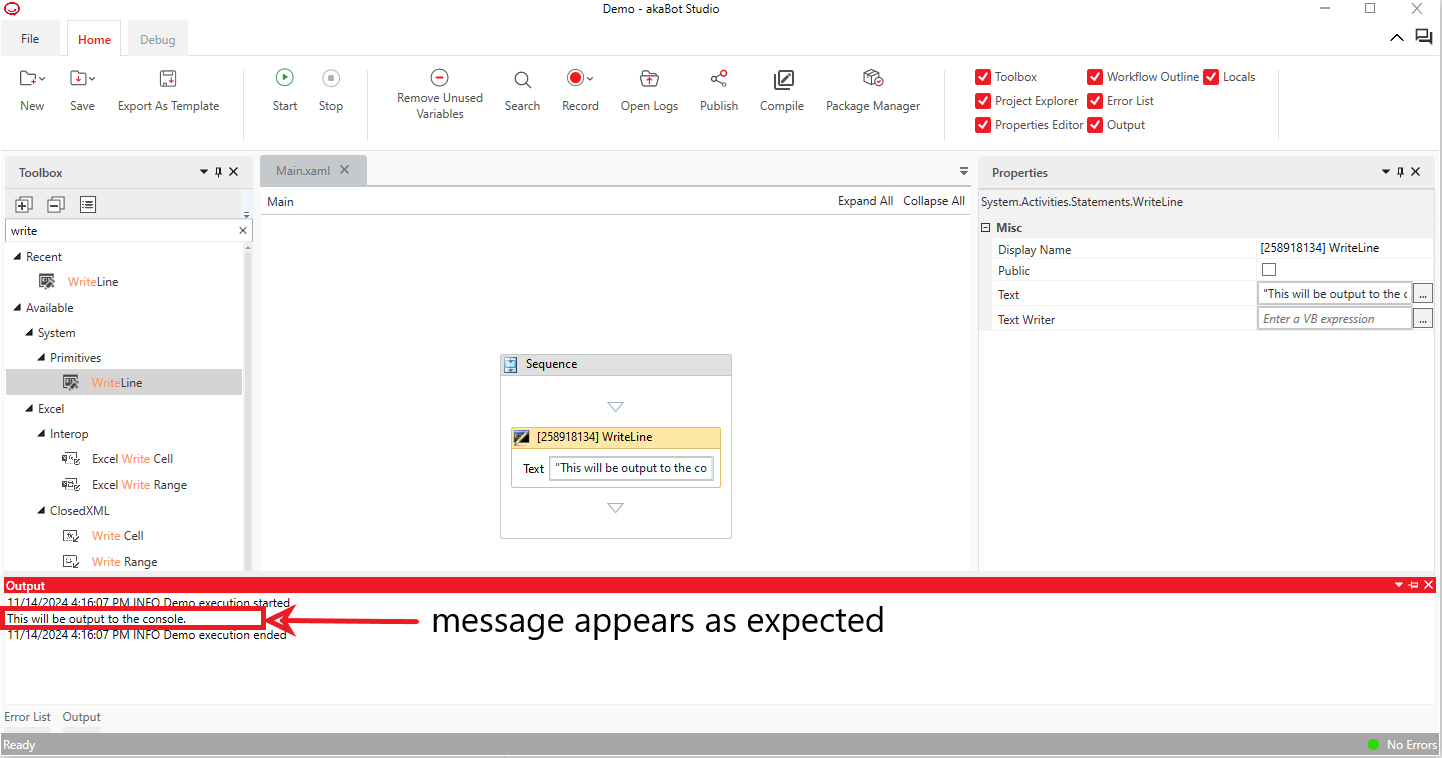Click the Save icon
1442x758 pixels.
[x=78, y=78]
